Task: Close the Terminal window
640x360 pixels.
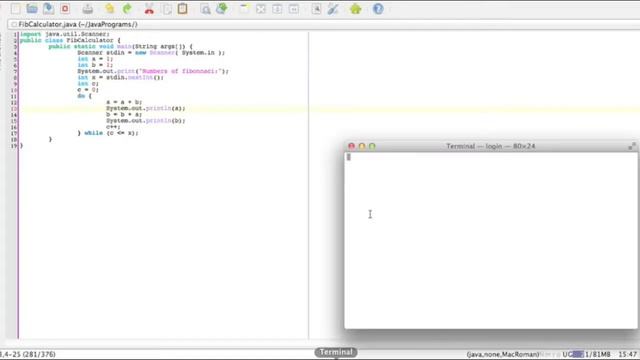Action: point(351,146)
